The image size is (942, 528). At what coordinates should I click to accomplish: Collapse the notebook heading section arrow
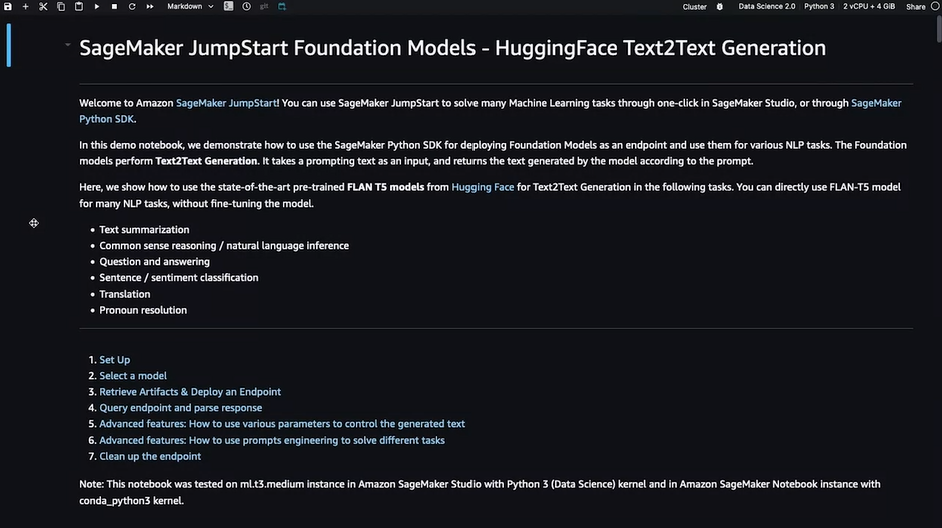click(x=67, y=45)
